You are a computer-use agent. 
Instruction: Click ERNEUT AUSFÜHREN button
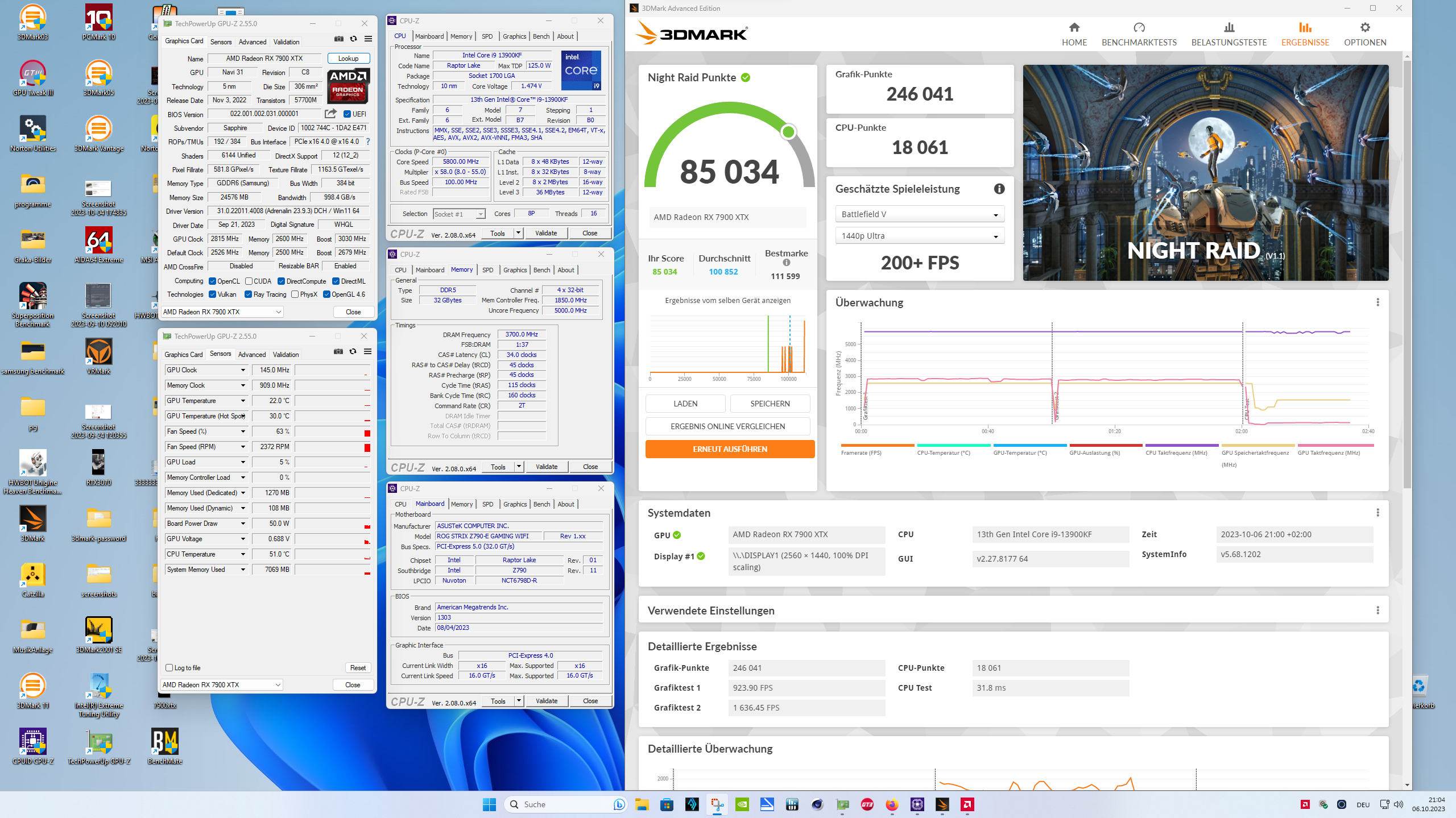coord(730,449)
